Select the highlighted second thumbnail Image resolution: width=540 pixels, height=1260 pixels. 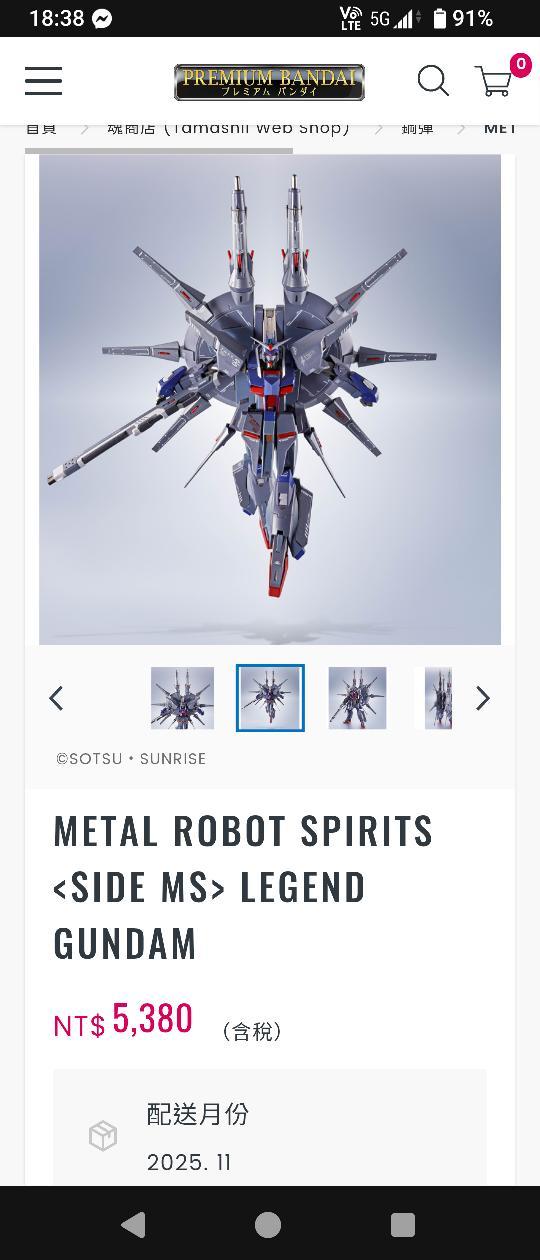pyautogui.click(x=270, y=698)
